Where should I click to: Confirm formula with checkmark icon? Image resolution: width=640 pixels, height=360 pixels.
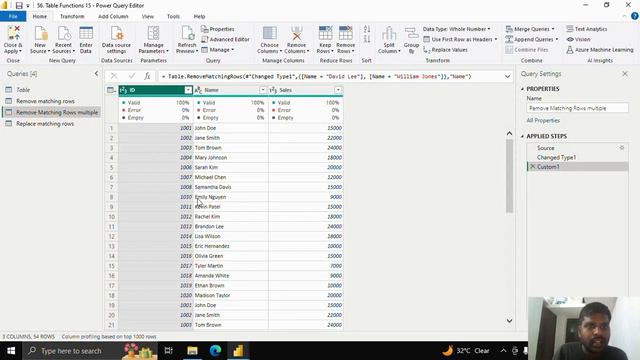coord(131,76)
